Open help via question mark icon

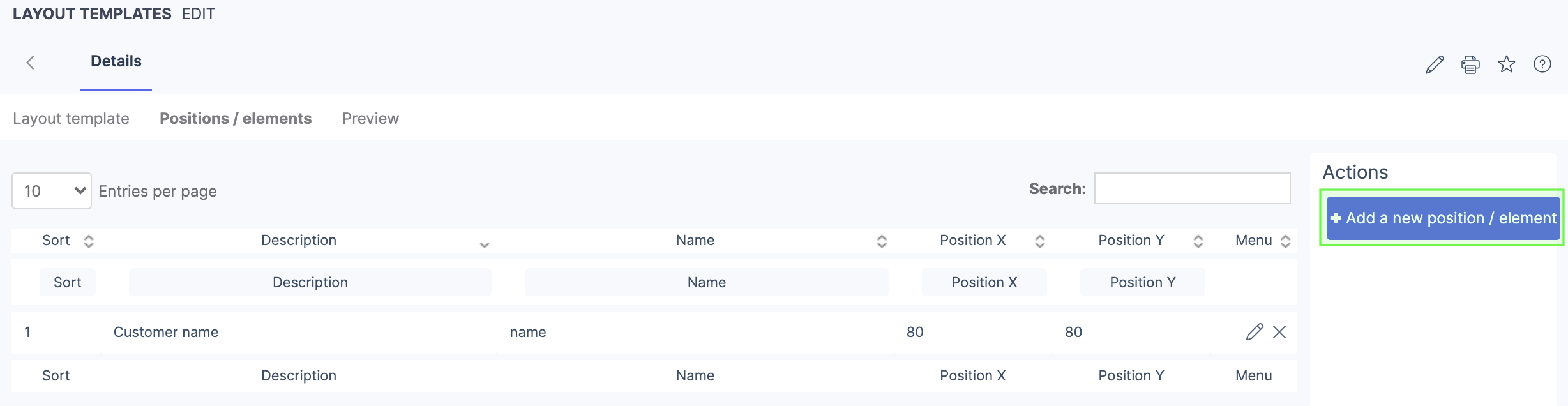(x=1542, y=64)
